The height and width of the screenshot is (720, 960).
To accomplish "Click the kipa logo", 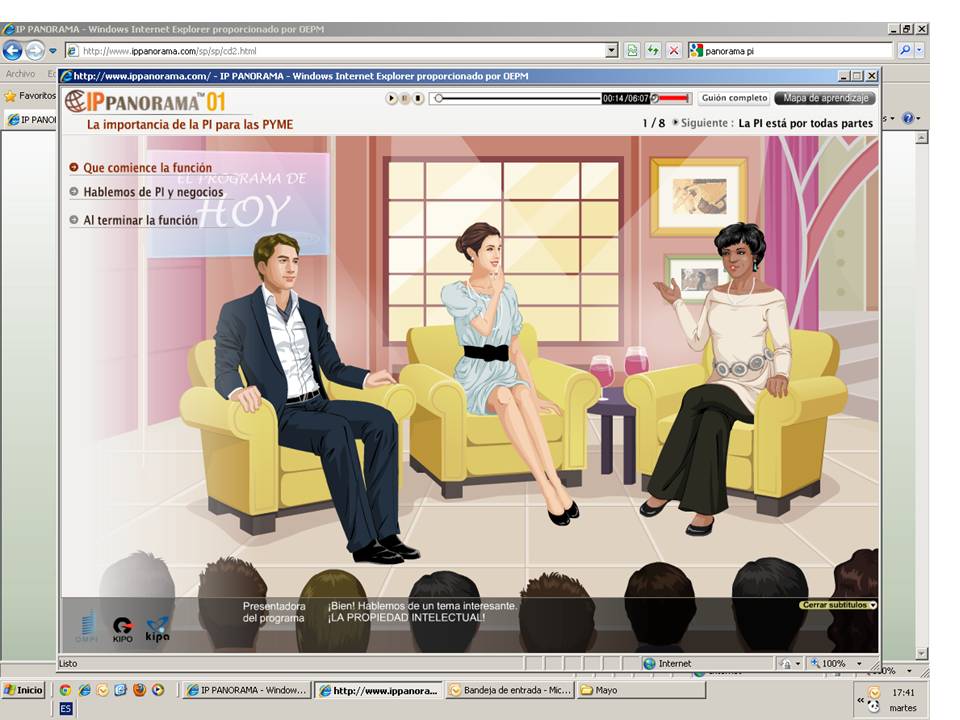I will click(x=157, y=629).
